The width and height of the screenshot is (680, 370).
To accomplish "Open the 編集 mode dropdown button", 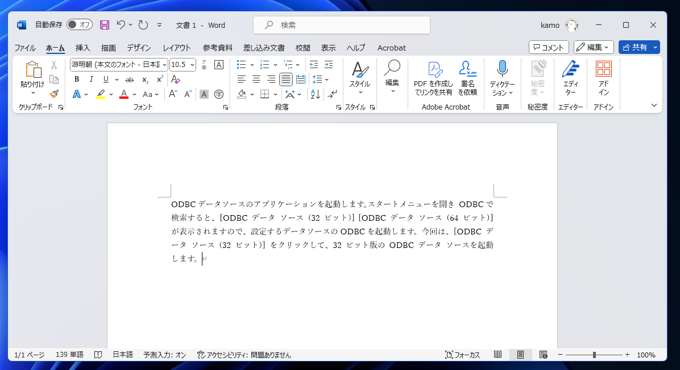I will coord(593,47).
